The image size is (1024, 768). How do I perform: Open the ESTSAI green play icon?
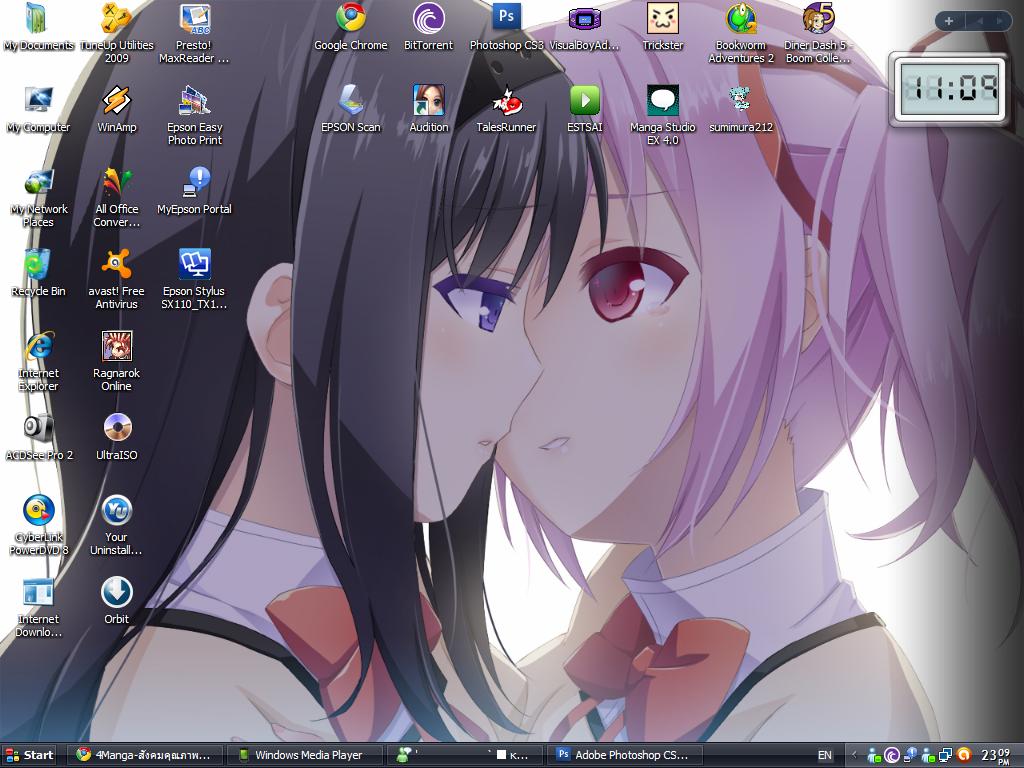tap(584, 110)
